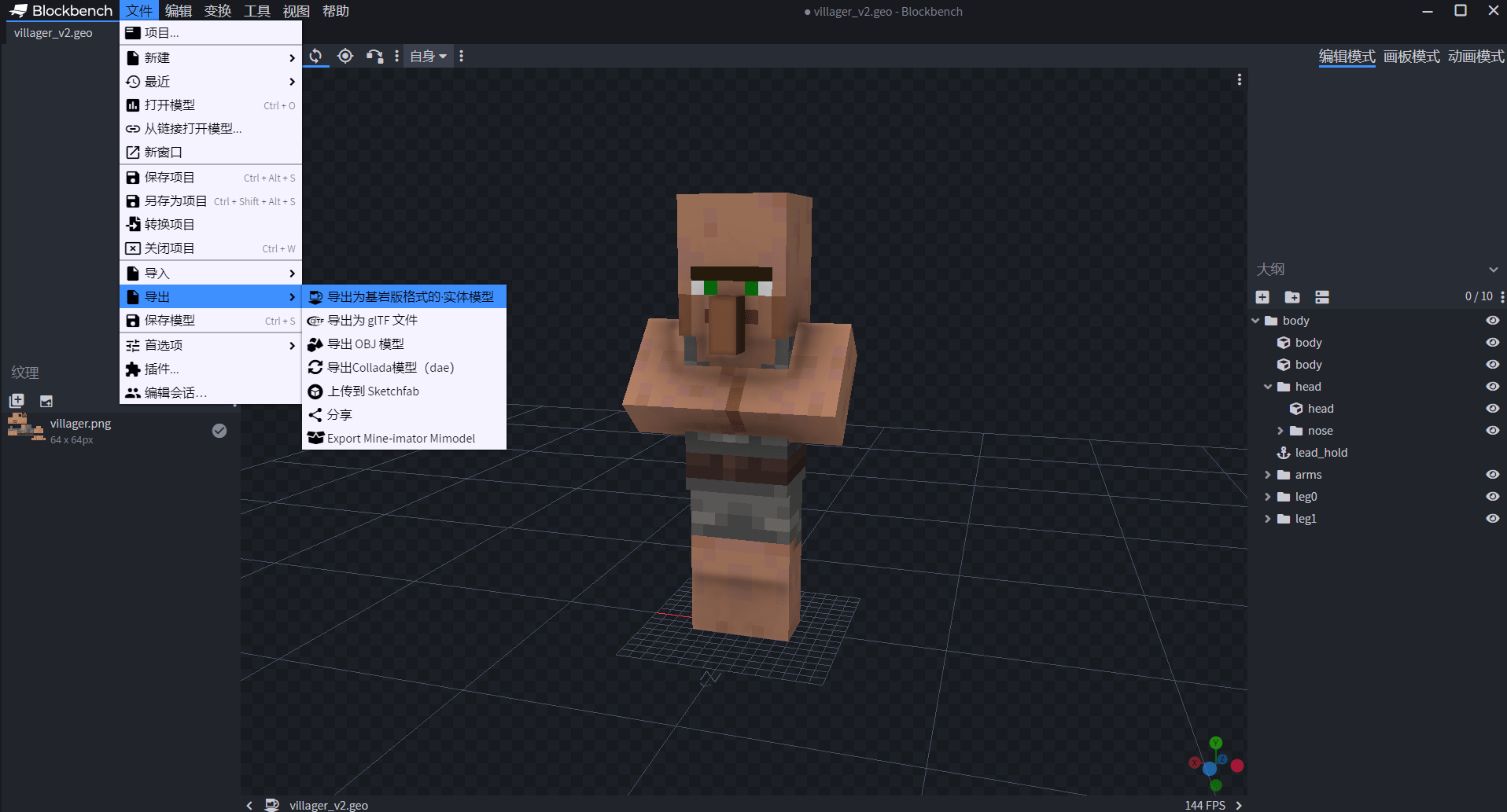Collapse the head group in outliner

coord(1268,387)
